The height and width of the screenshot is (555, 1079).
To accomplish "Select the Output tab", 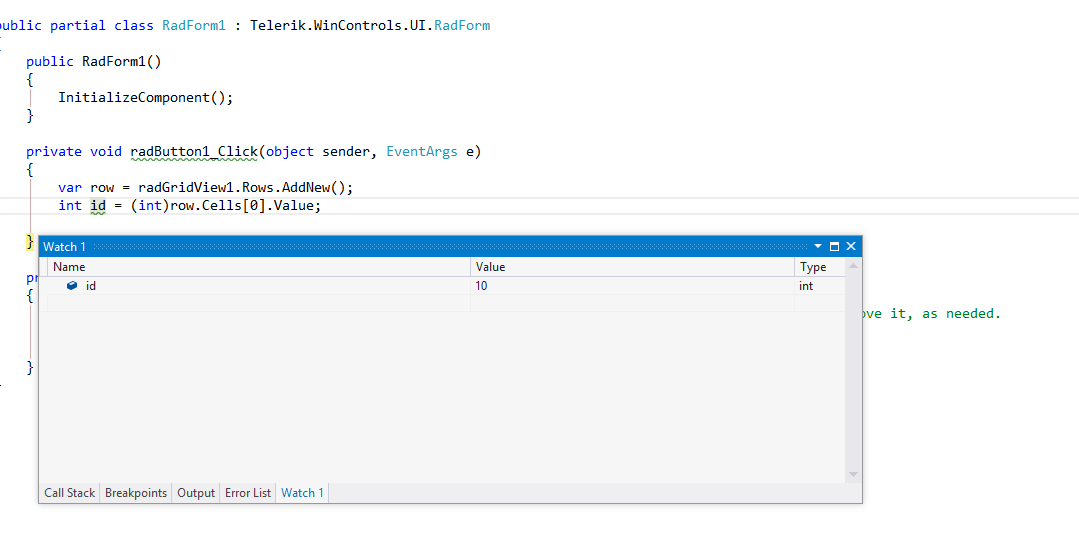I will point(196,493).
